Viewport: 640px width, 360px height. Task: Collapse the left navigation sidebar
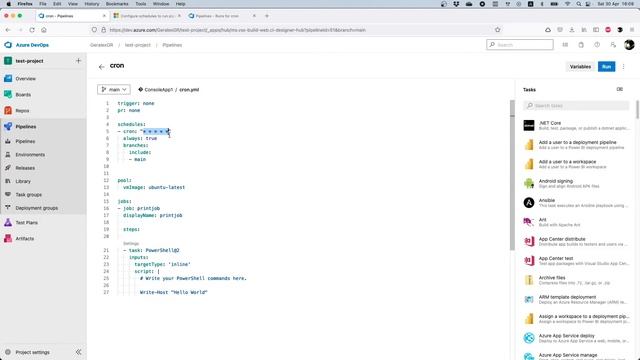pyautogui.click(x=78, y=352)
